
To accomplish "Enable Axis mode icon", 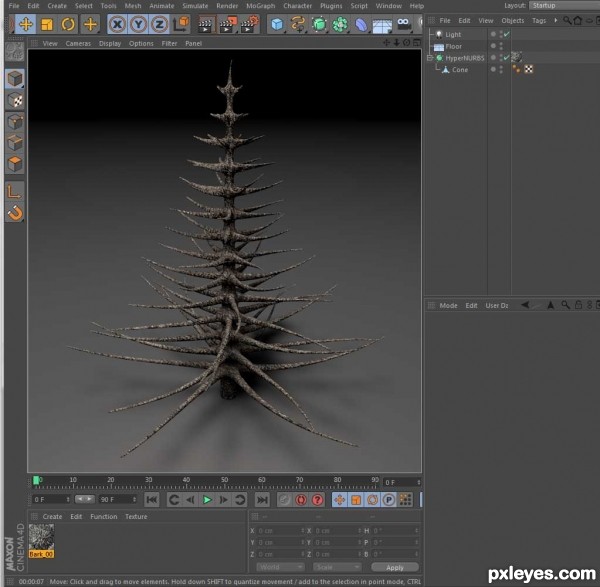I will (15, 191).
